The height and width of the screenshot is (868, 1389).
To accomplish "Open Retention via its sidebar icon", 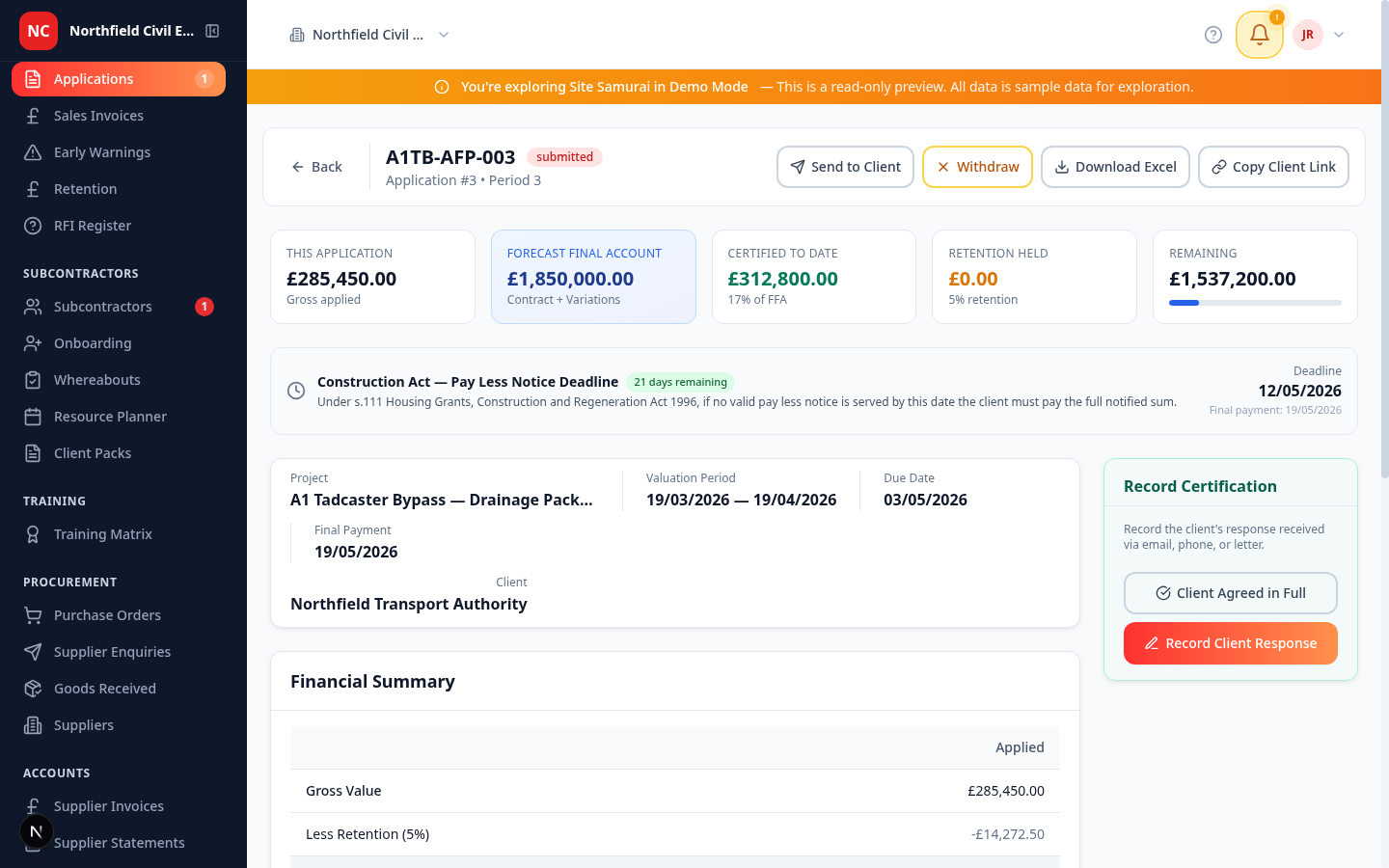I will click(x=33, y=188).
